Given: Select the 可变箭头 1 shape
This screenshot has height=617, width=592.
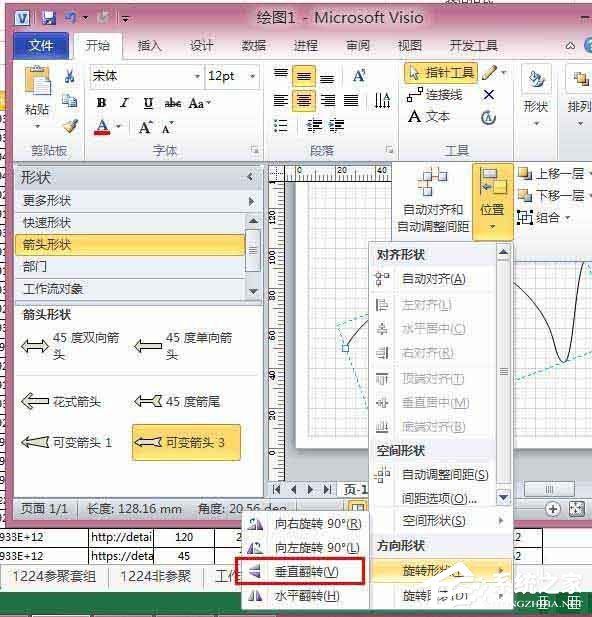Looking at the screenshot, I should (x=66, y=443).
